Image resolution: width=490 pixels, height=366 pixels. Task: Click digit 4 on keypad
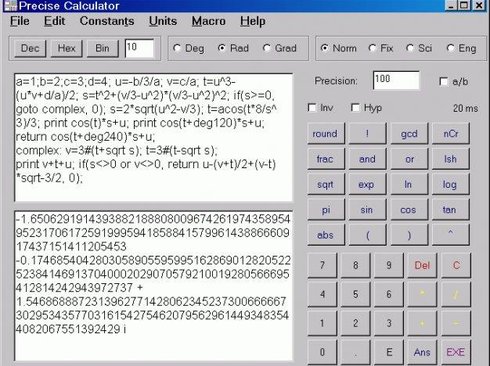click(x=322, y=294)
